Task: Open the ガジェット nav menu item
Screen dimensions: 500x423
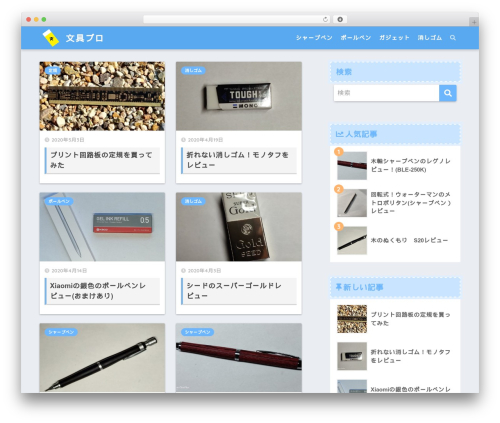Action: point(394,38)
